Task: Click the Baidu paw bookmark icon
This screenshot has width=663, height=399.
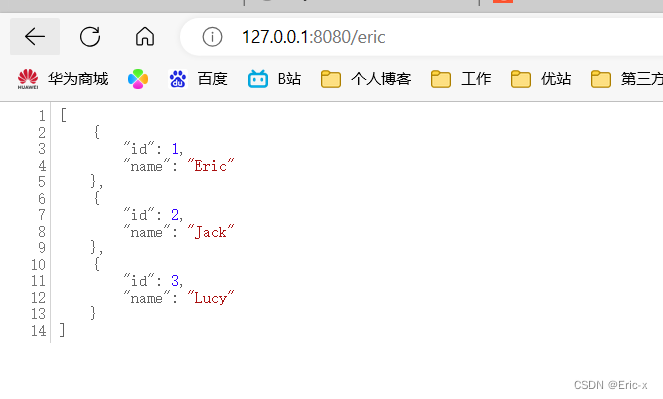Action: pos(178,79)
